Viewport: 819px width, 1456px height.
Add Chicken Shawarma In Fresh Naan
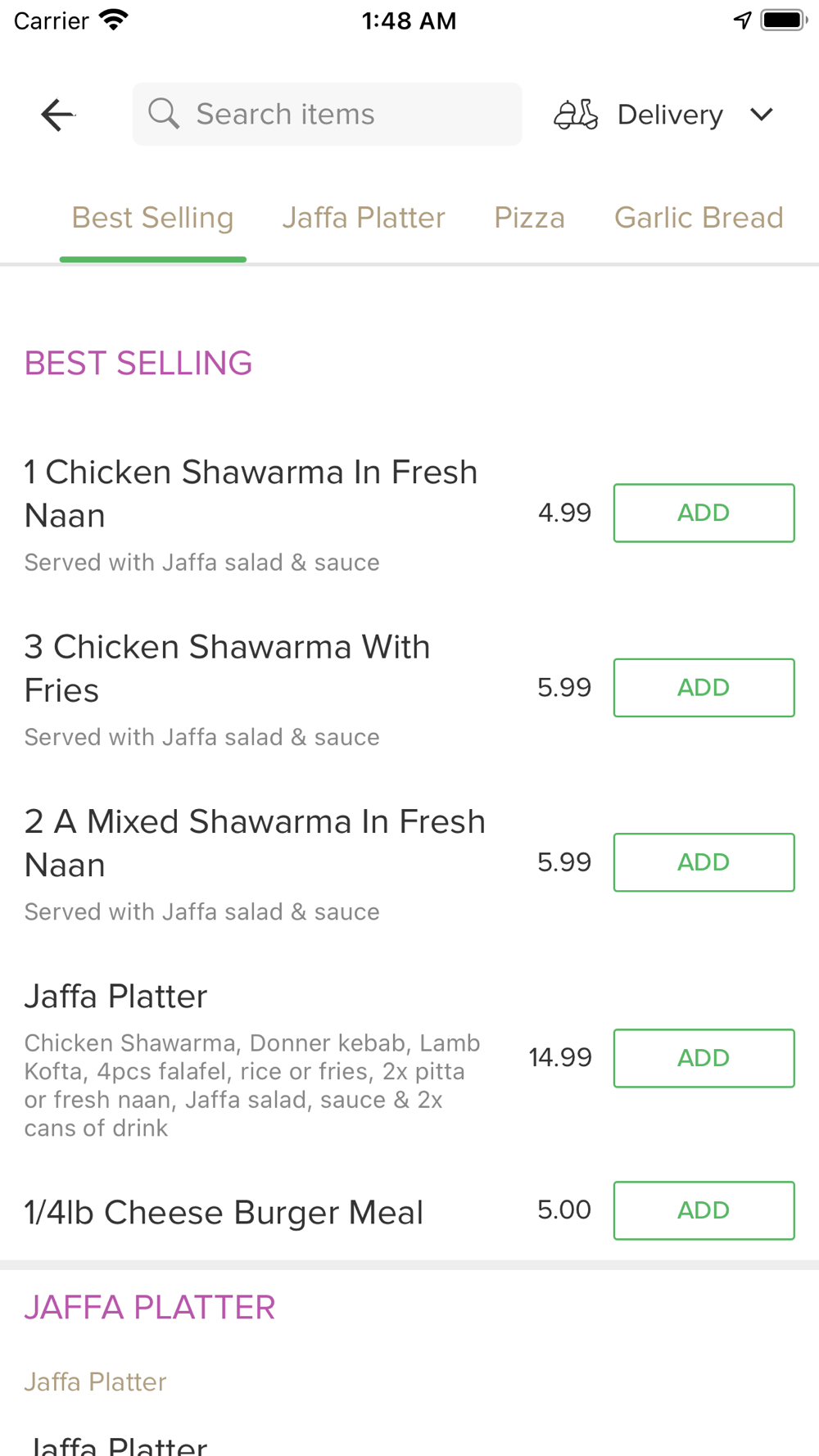pyautogui.click(x=704, y=513)
